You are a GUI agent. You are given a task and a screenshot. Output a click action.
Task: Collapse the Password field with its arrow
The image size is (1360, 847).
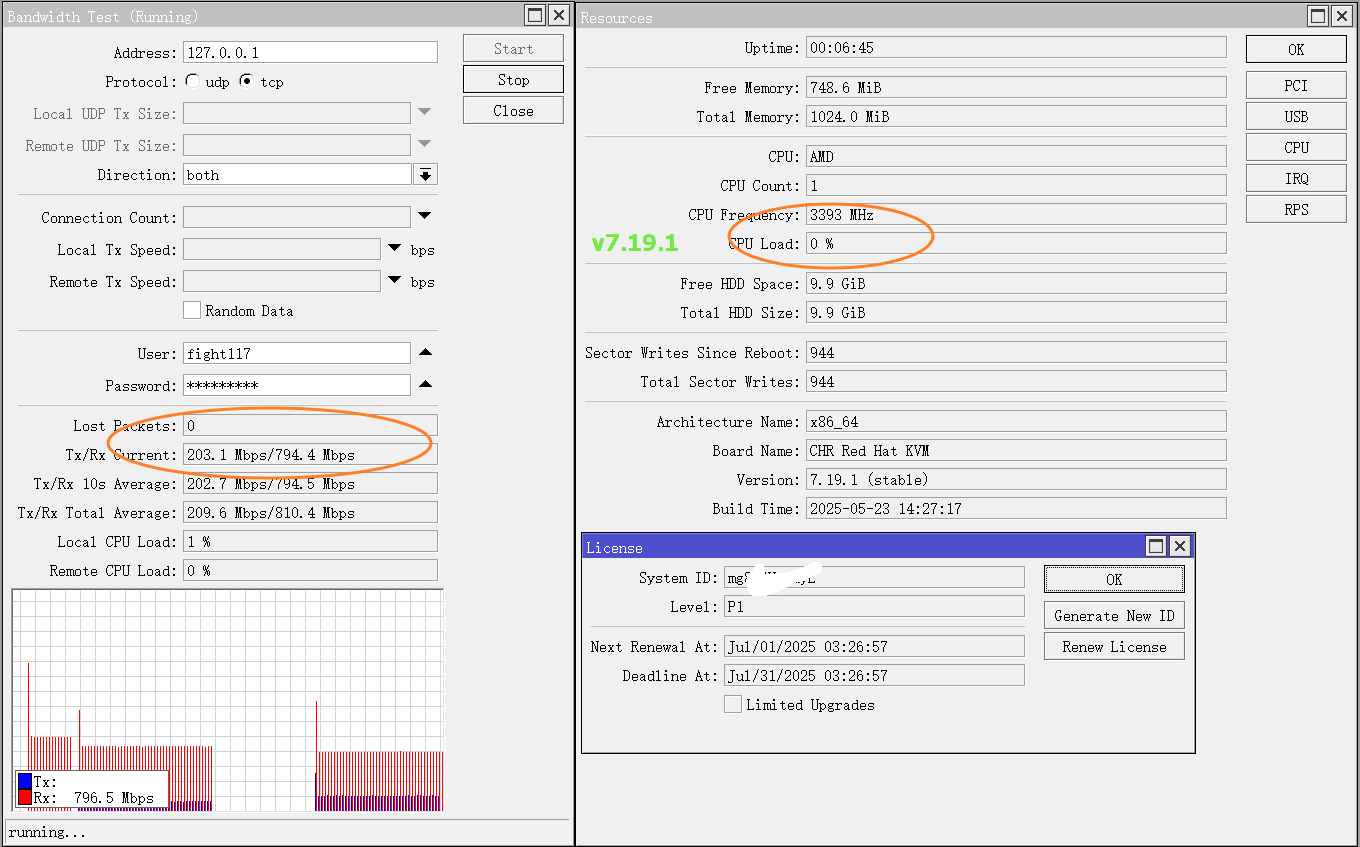tap(425, 384)
